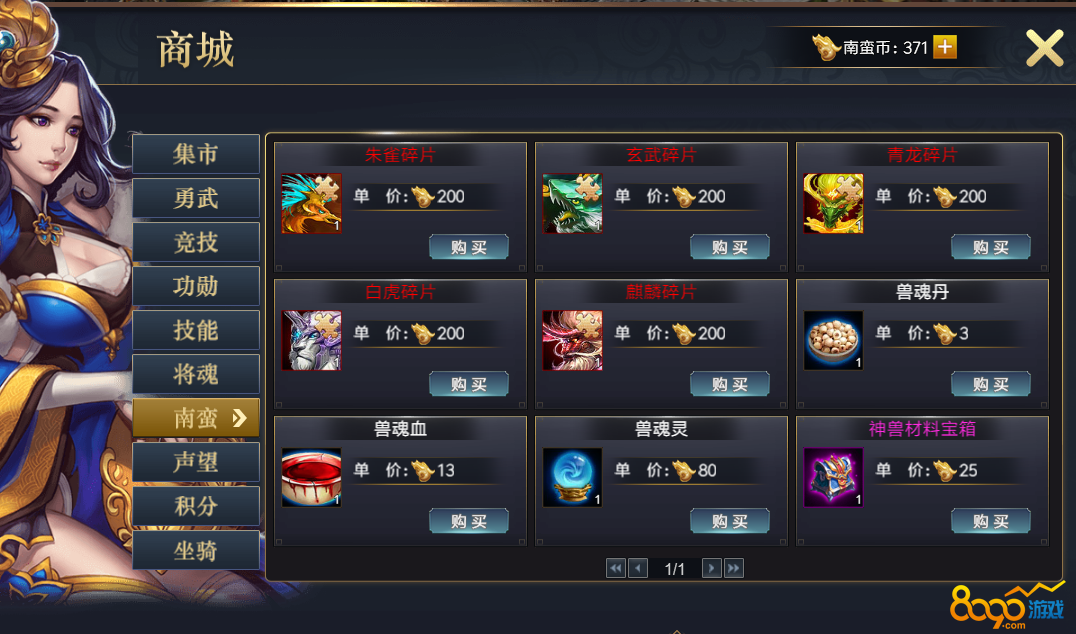Select the 白虎碎片 white tiger icon
This screenshot has height=634, width=1076.
coord(312,340)
